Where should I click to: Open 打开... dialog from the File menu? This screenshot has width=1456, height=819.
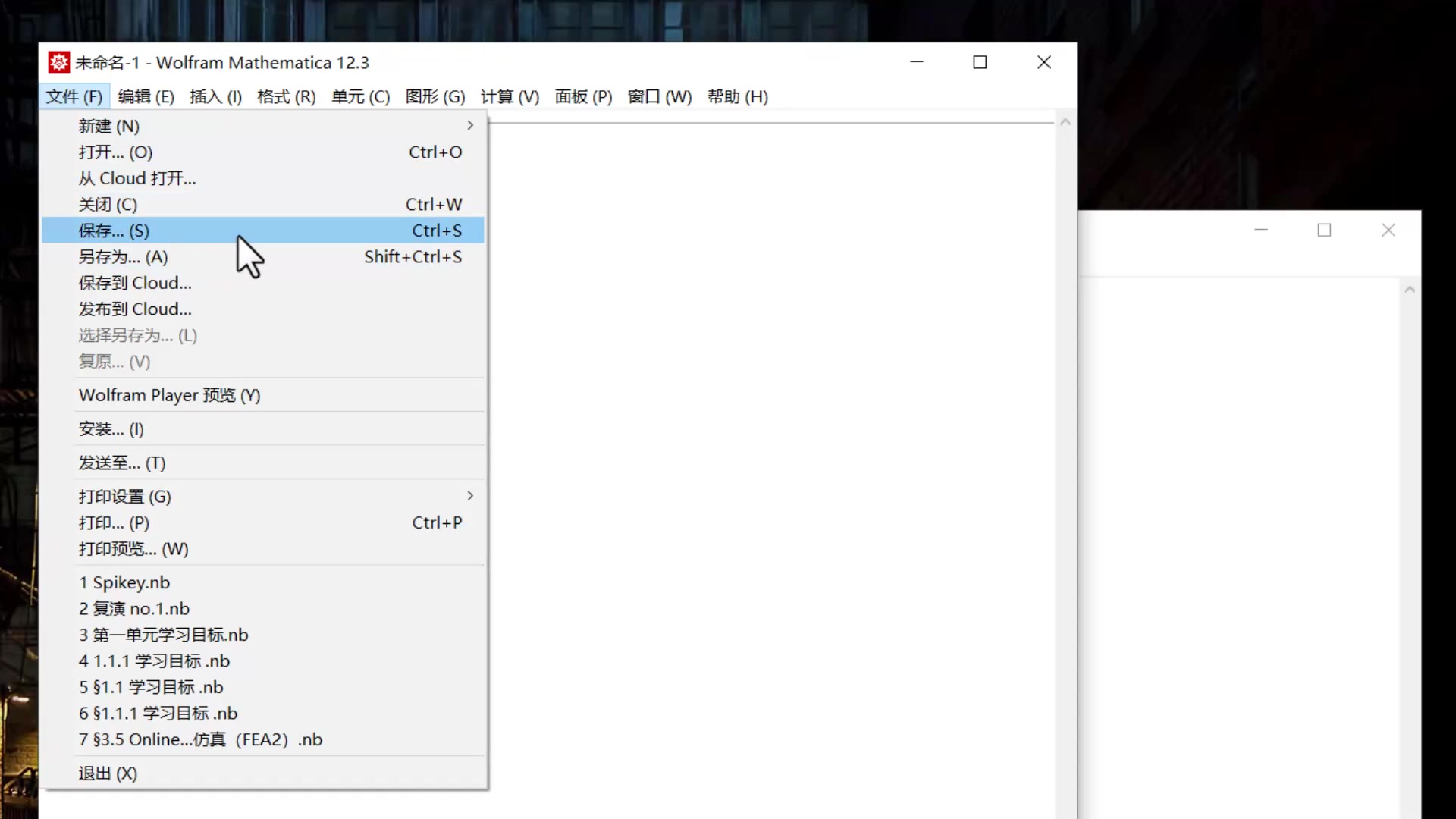(115, 152)
